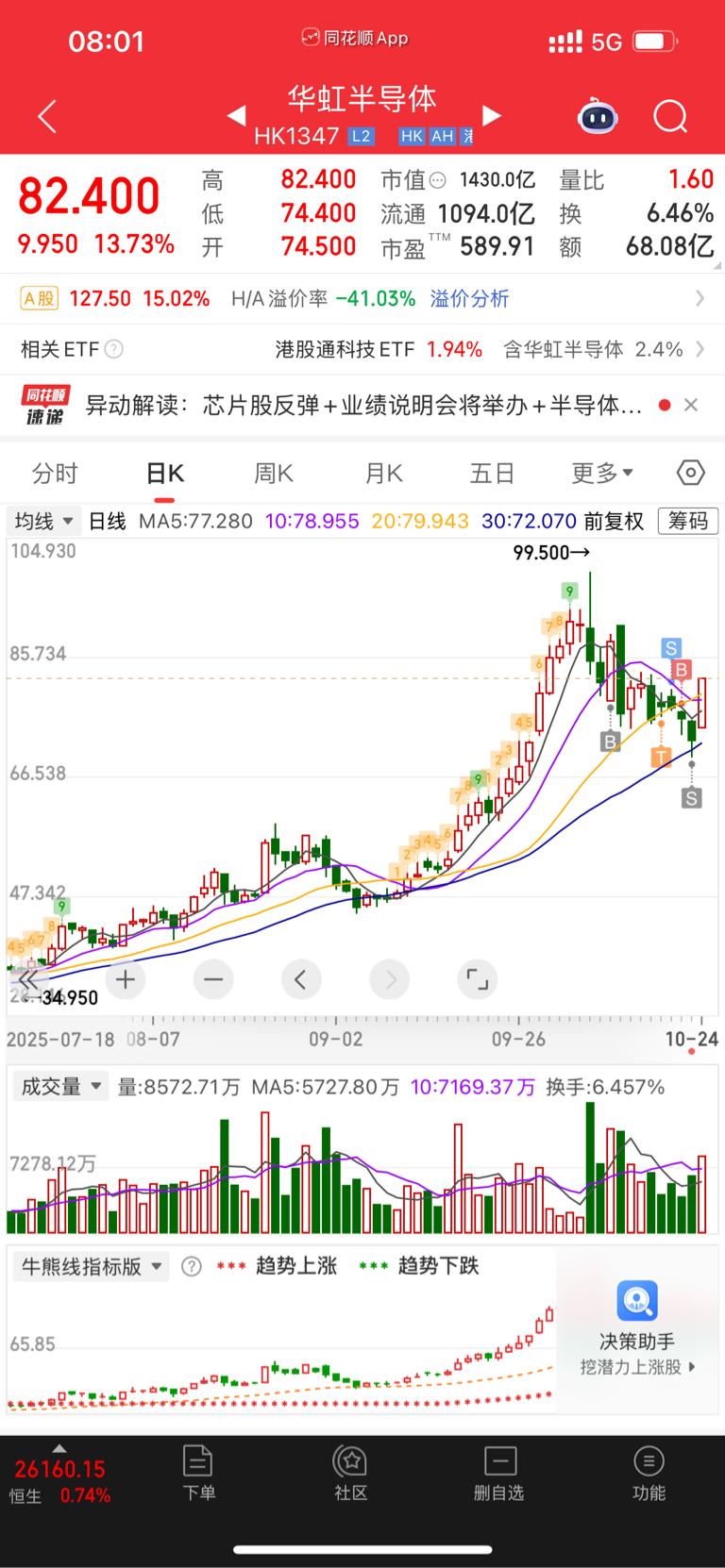Tap the orange T signal marker
The width and height of the screenshot is (725, 1568).
tap(661, 757)
